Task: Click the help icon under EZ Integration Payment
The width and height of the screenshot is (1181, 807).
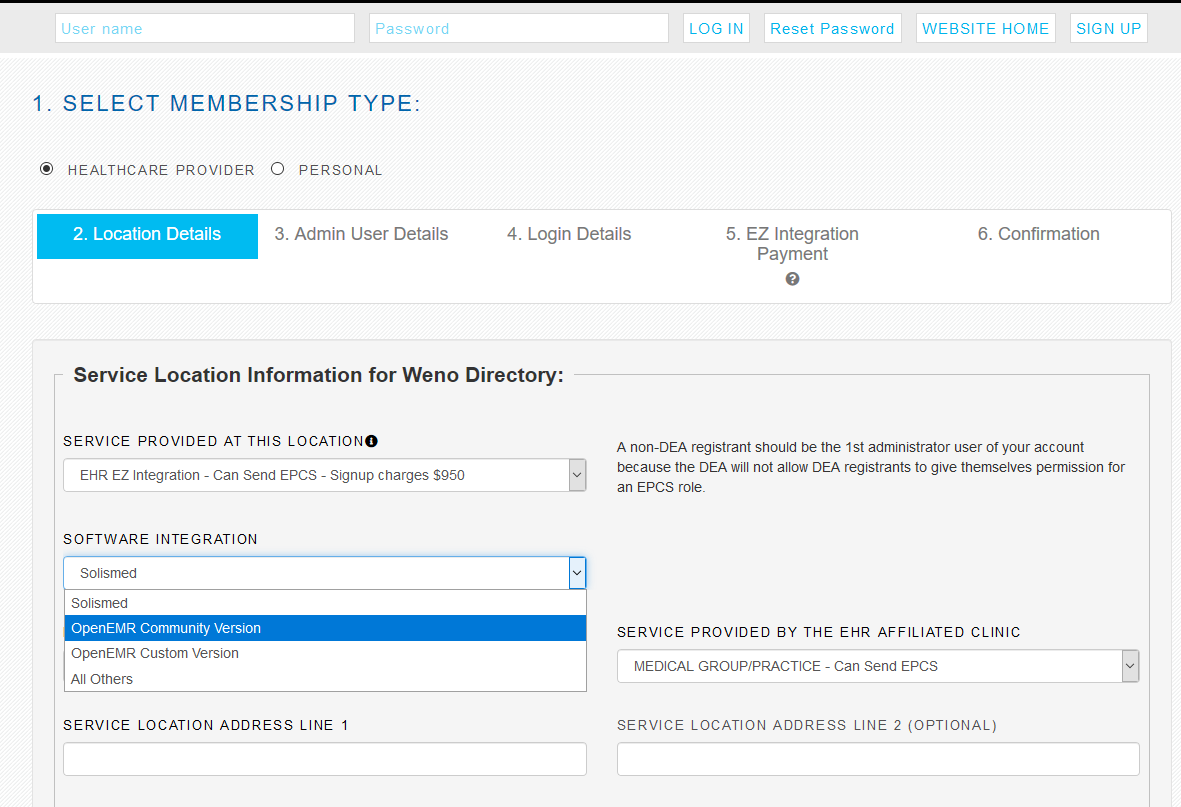Action: [792, 279]
